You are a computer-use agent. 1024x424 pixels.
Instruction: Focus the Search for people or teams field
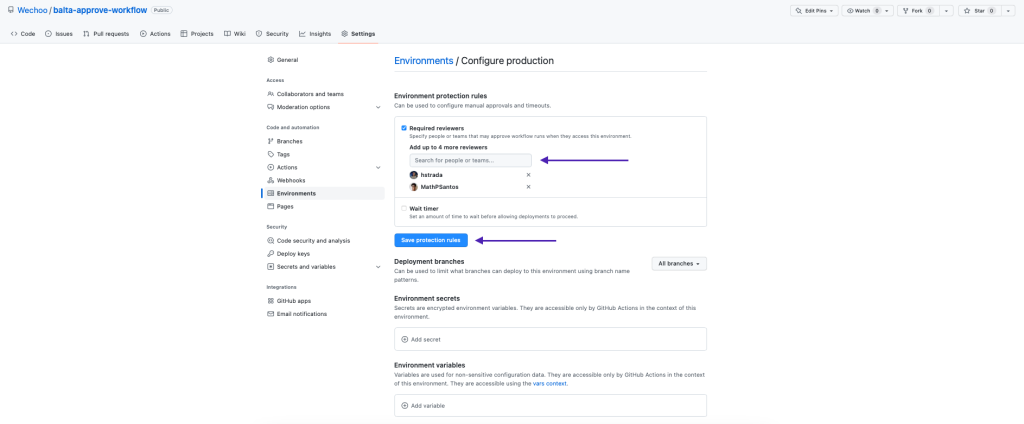pyautogui.click(x=470, y=160)
